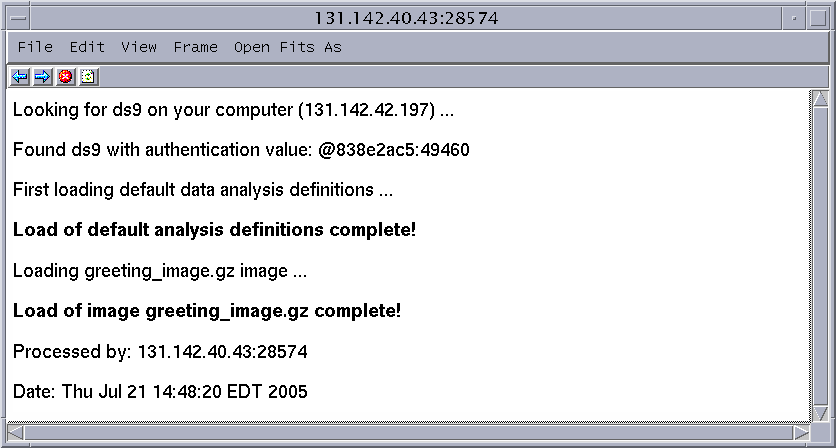Open the File menu
The width and height of the screenshot is (836, 448).
pyautogui.click(x=35, y=47)
